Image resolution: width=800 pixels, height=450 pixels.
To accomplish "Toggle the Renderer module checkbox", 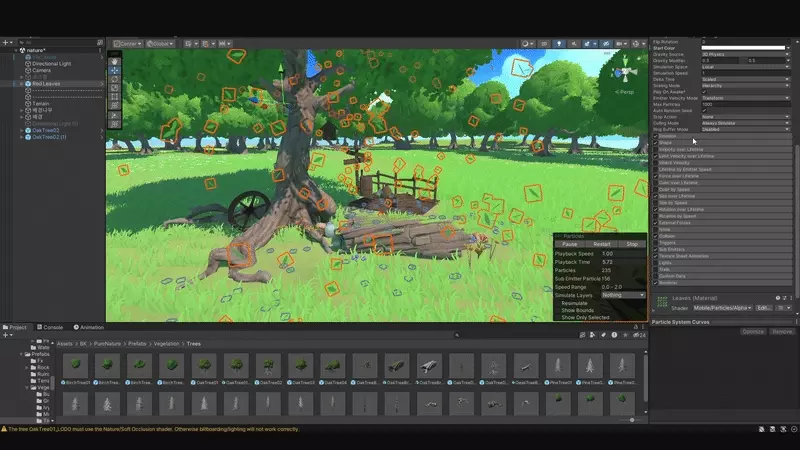I will [x=656, y=283].
